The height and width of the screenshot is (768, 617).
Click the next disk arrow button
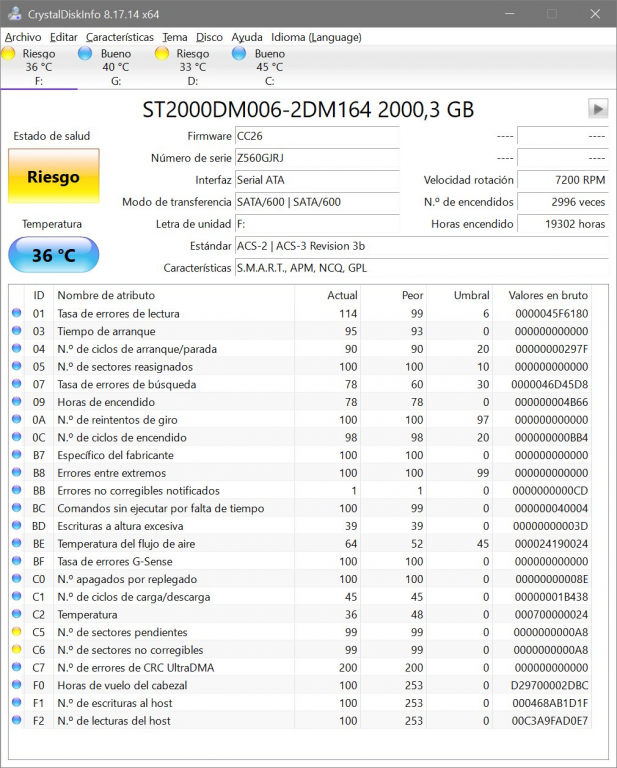point(597,109)
